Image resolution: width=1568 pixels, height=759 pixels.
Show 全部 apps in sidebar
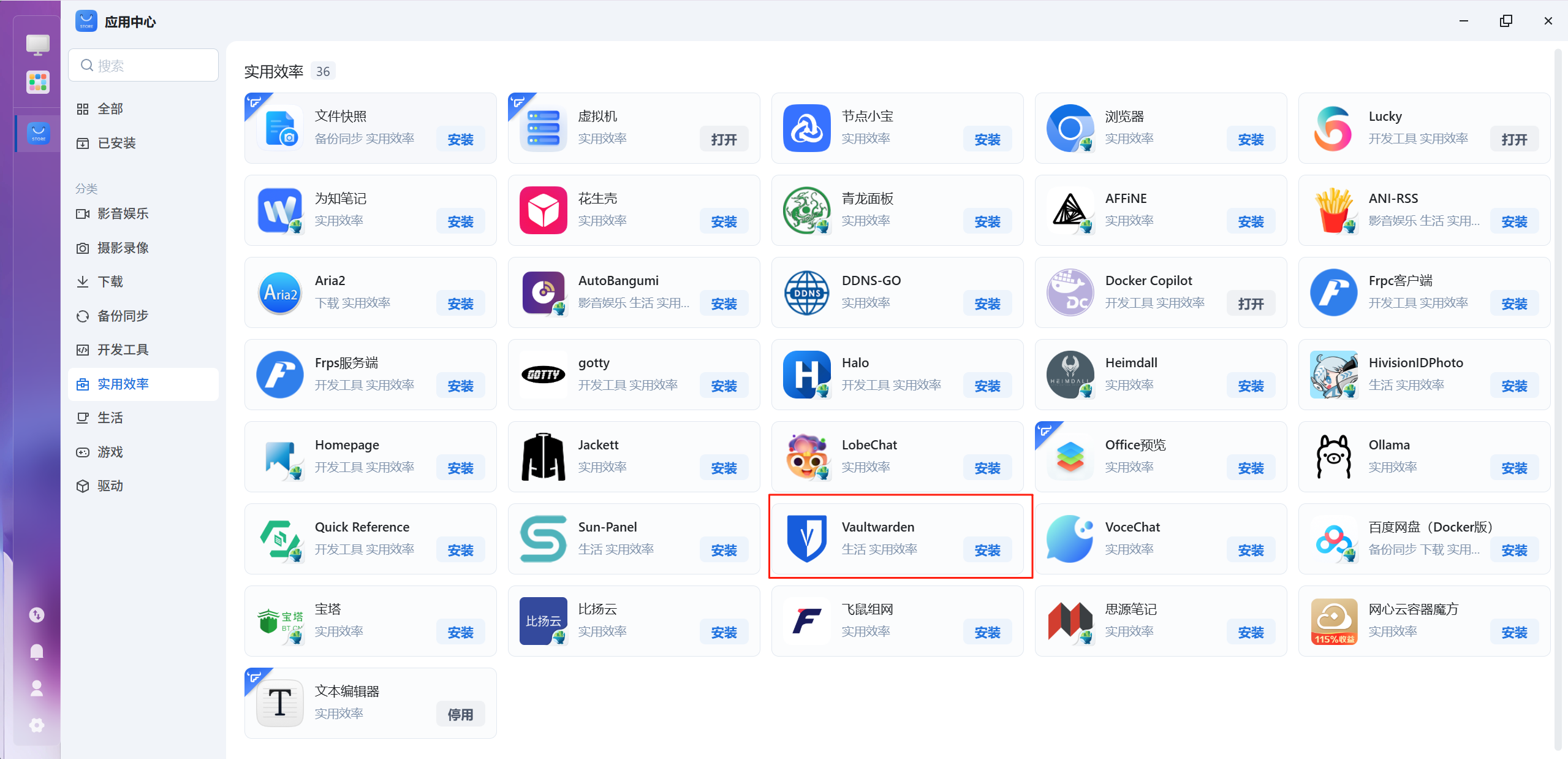(110, 109)
